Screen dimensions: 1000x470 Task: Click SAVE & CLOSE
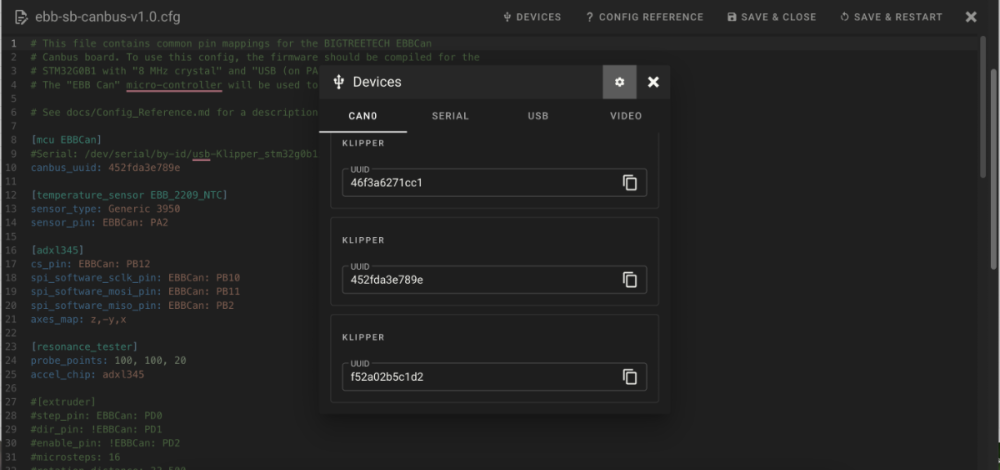pos(772,17)
